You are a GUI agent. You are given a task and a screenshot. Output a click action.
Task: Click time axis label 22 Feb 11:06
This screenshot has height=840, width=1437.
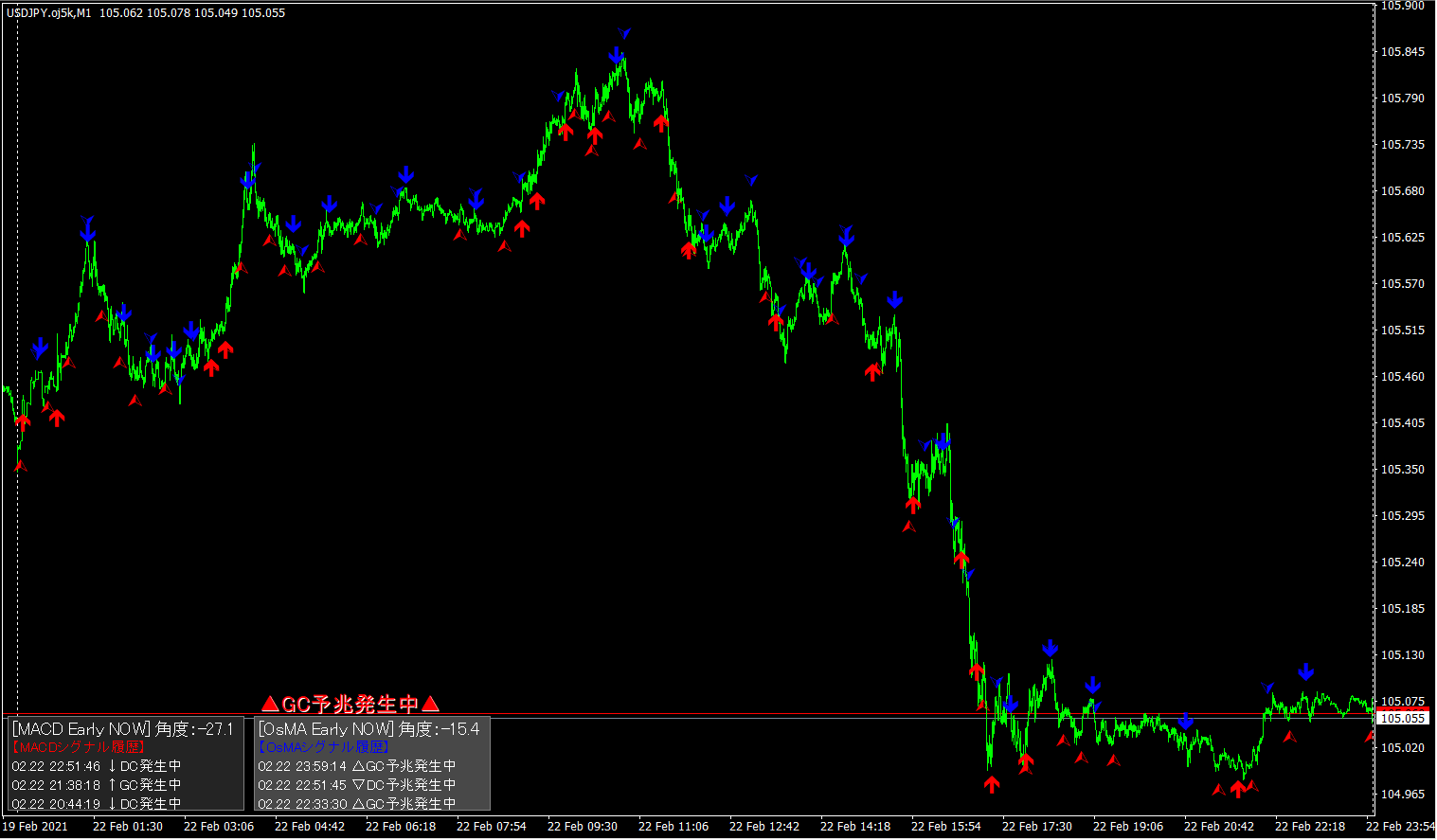(x=674, y=827)
